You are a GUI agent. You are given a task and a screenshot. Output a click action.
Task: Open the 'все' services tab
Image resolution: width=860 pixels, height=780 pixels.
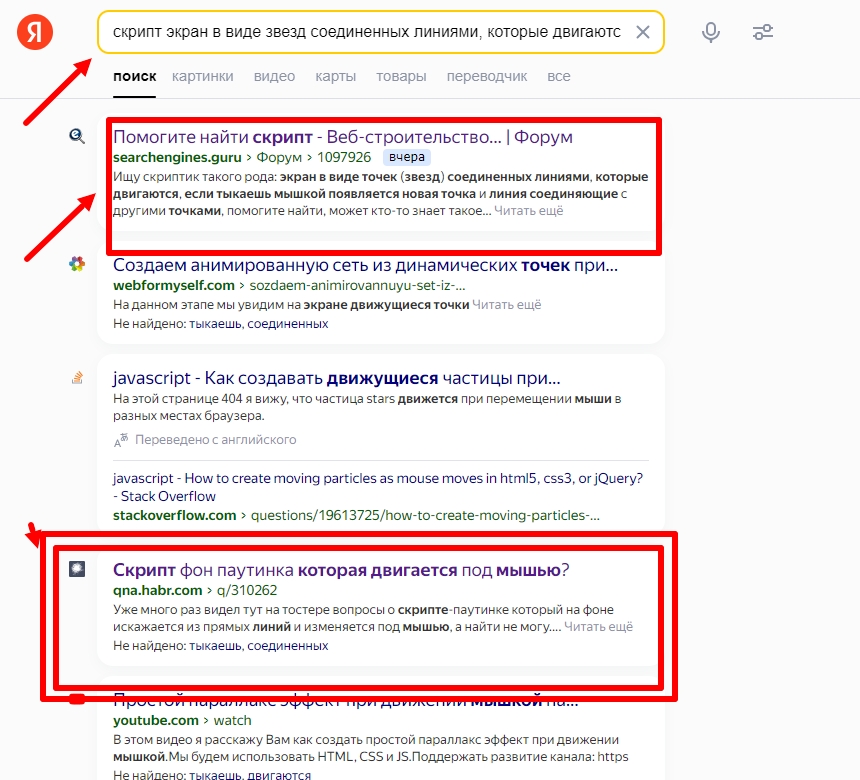point(559,76)
